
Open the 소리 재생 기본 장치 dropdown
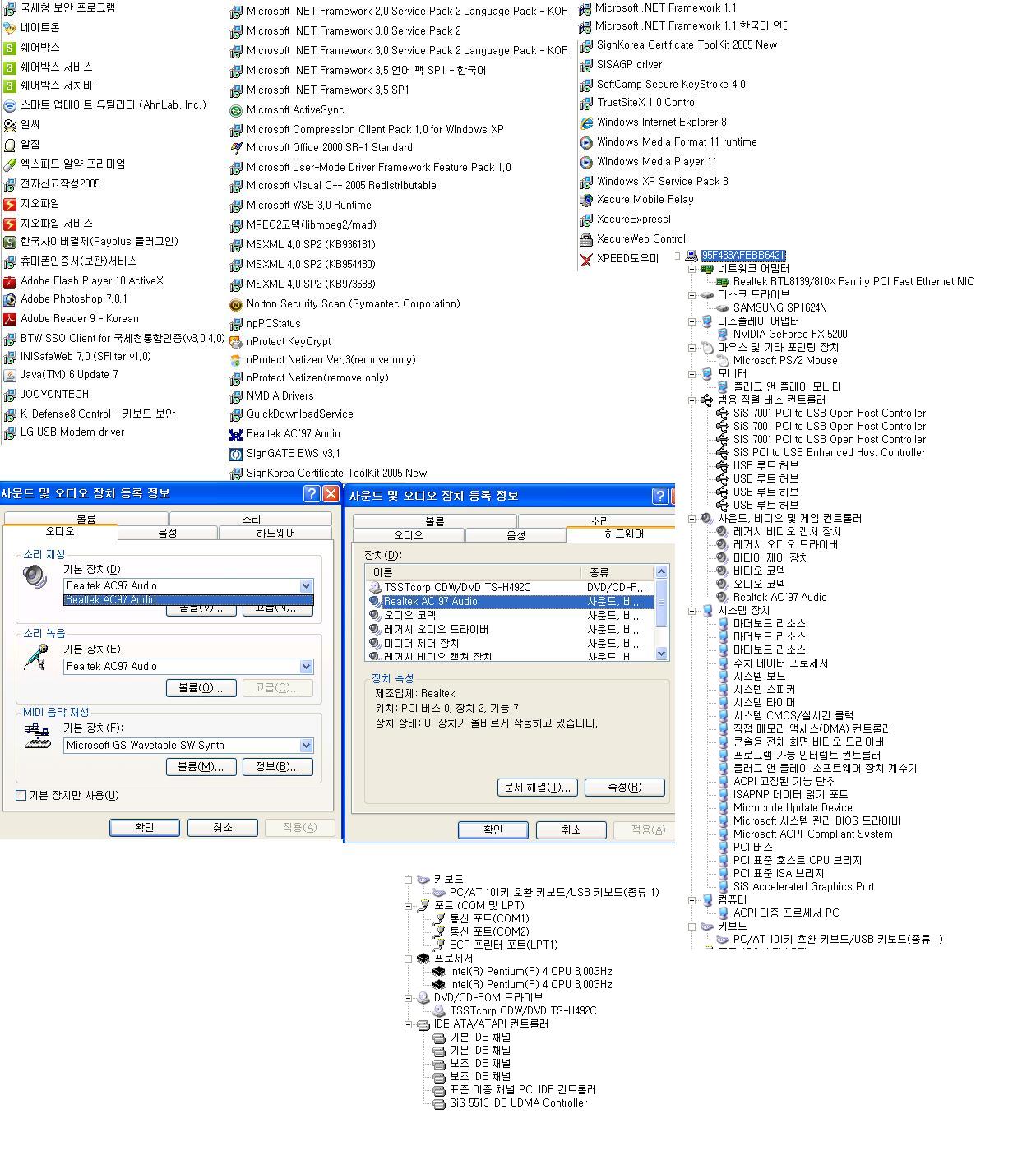click(x=306, y=586)
